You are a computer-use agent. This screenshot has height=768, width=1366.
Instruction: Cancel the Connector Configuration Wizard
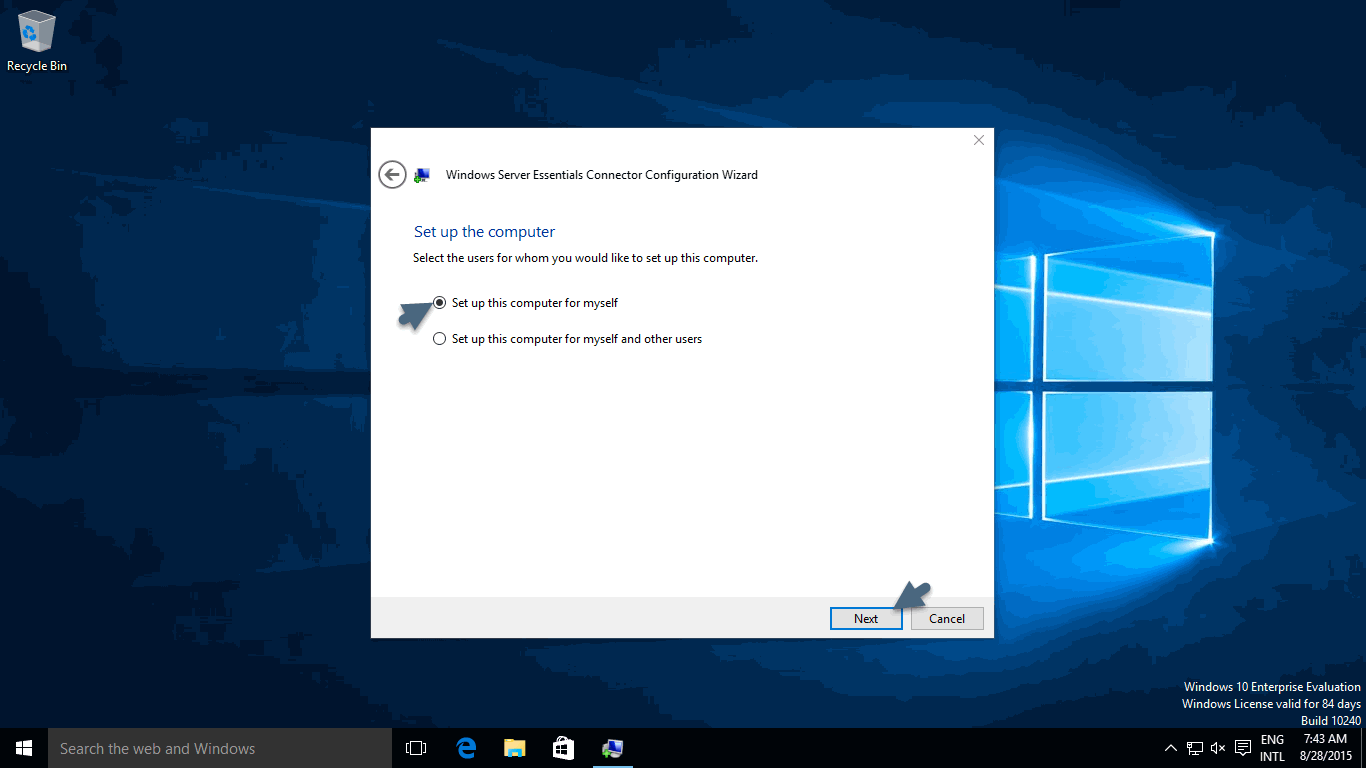tap(947, 619)
